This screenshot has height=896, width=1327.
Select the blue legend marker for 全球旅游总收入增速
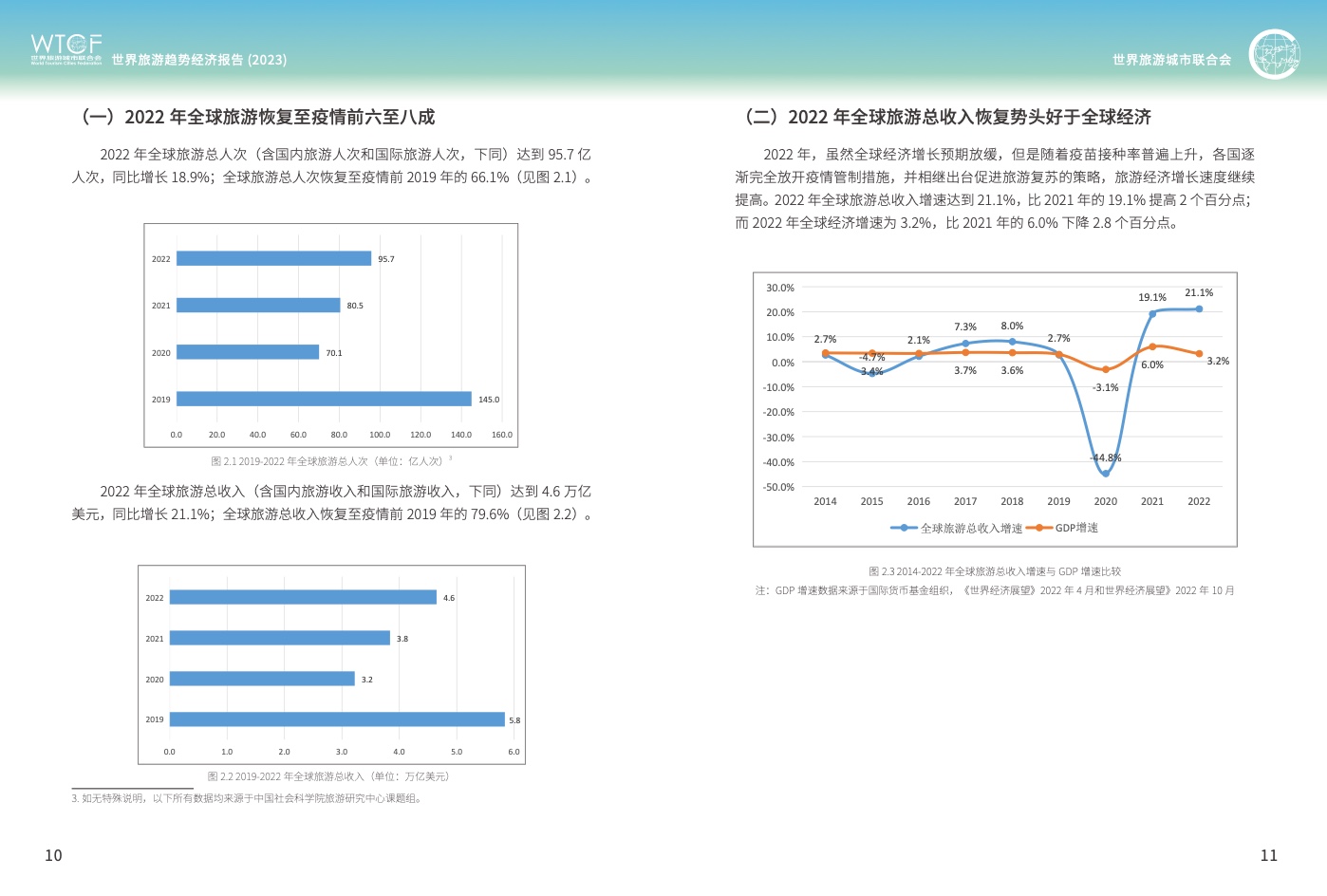tap(904, 528)
